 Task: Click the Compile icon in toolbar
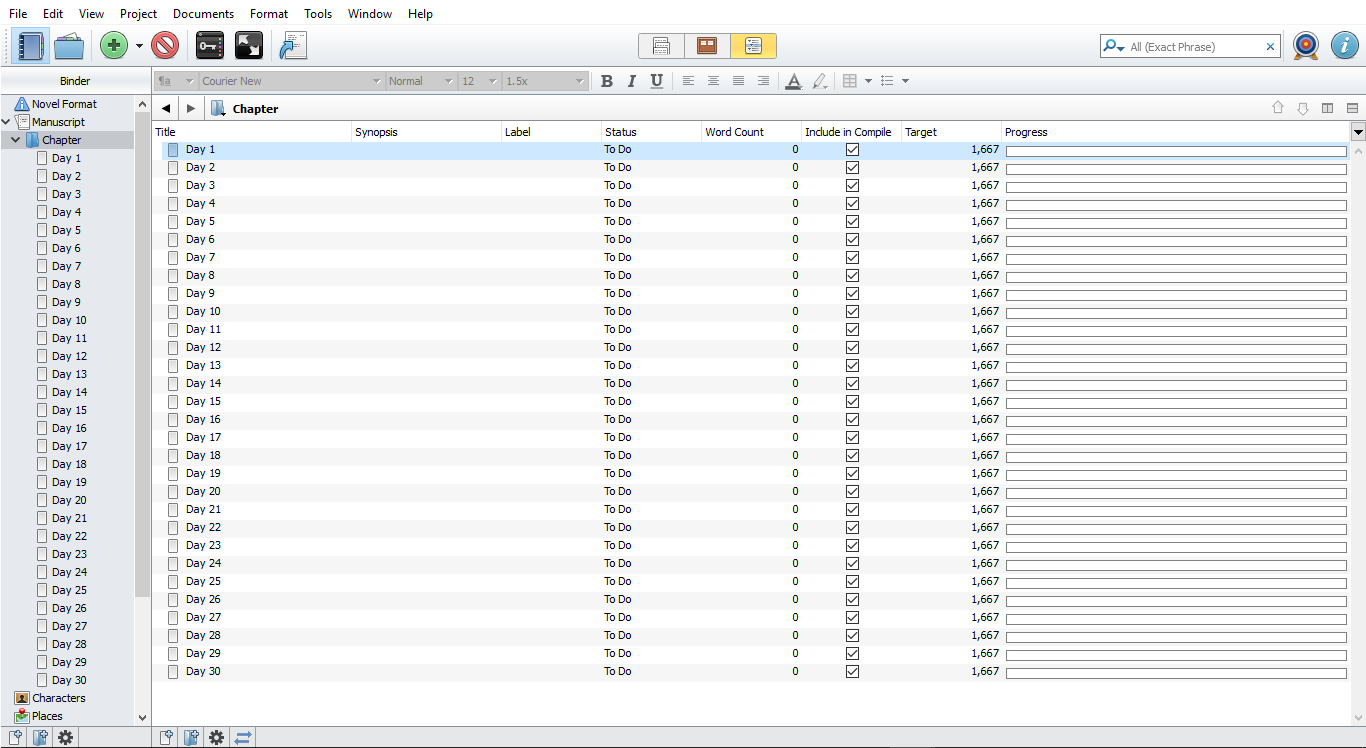point(293,46)
